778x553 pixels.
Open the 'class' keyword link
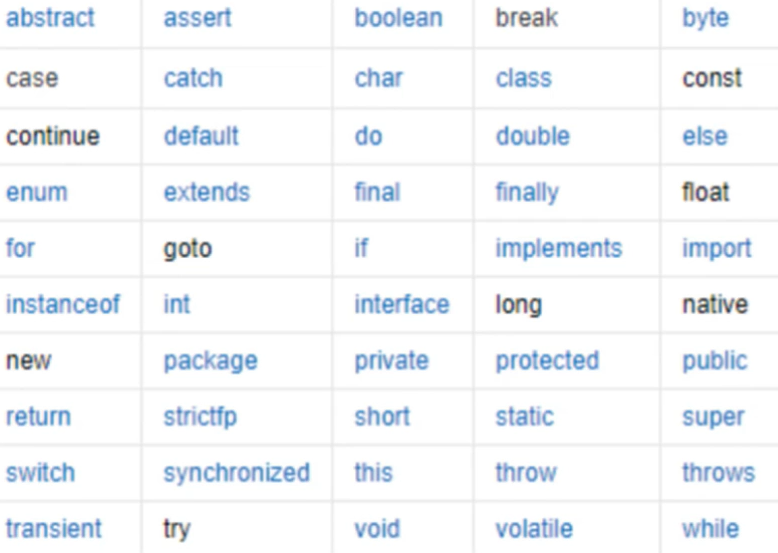click(x=523, y=78)
